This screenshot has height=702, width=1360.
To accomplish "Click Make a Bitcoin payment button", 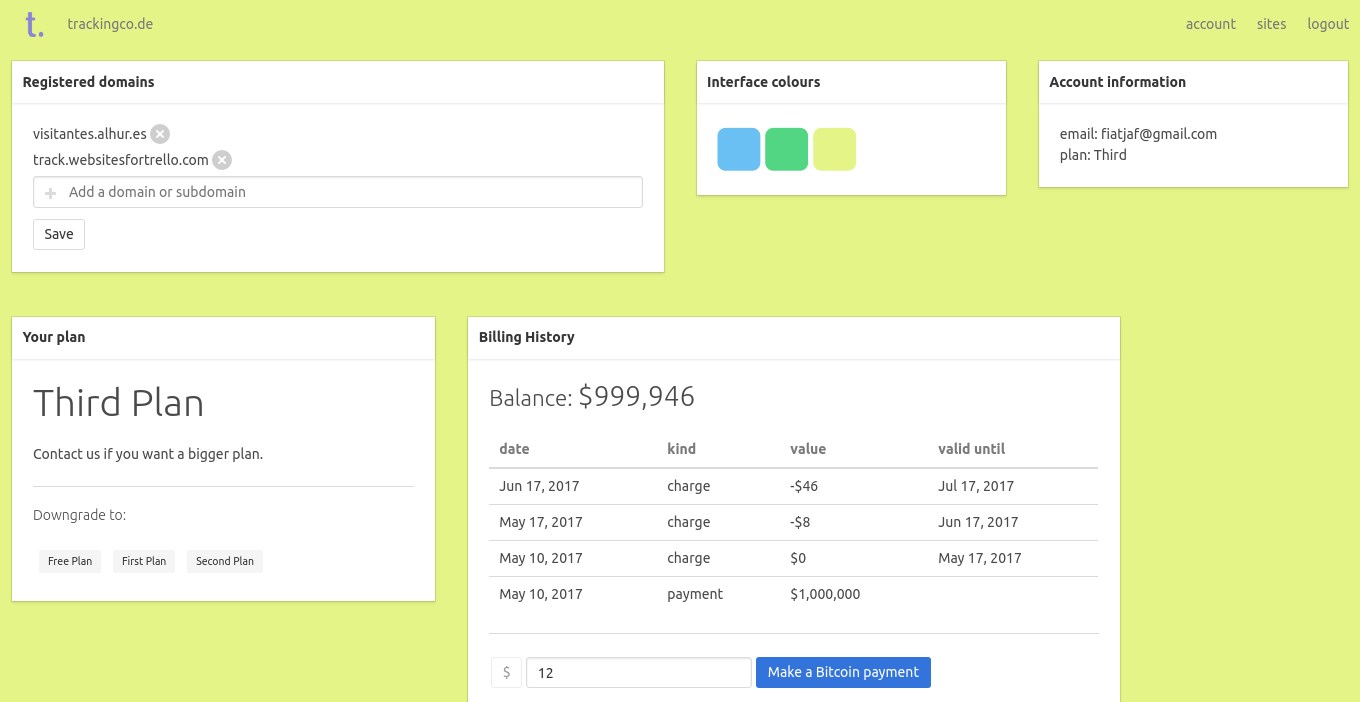I will coord(843,672).
